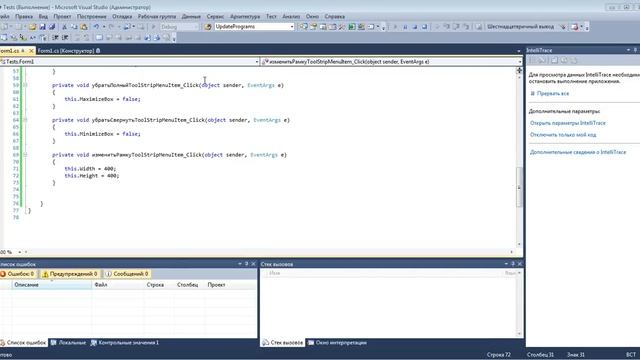Sort error list by Описание column

pyautogui.click(x=52, y=285)
